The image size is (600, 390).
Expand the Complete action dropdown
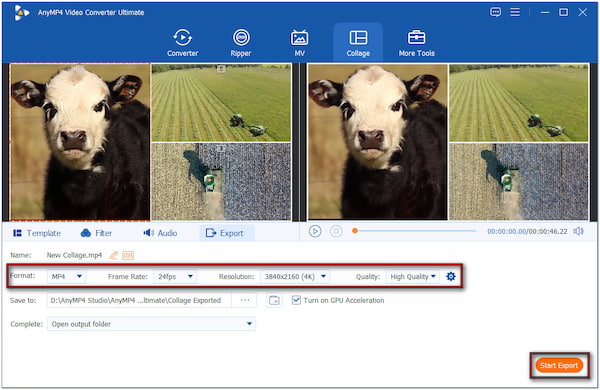tap(152, 324)
